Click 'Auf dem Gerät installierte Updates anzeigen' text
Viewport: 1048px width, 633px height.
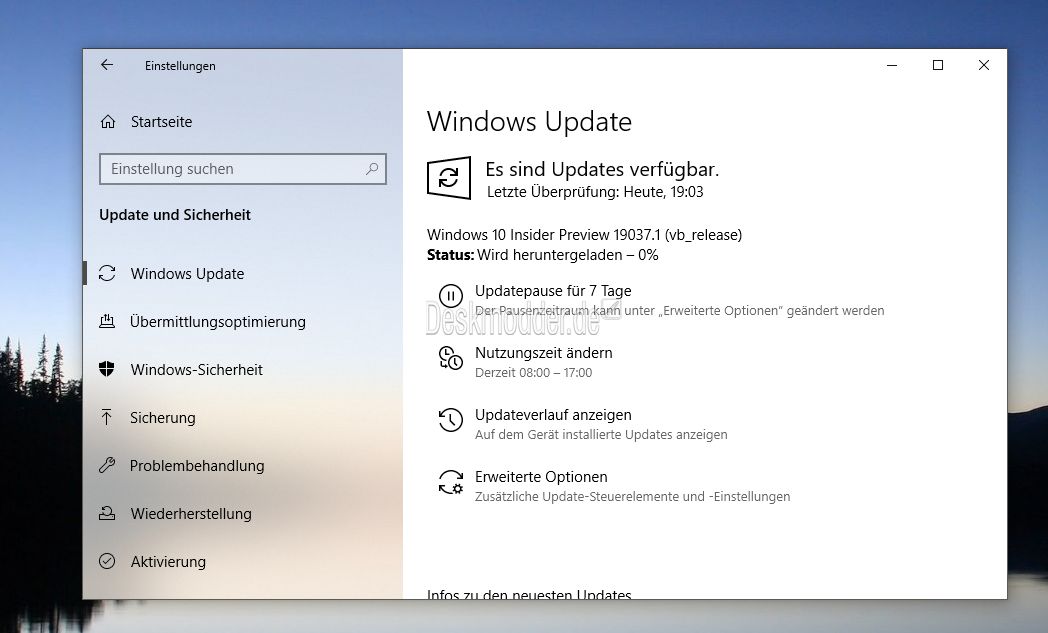[x=602, y=435]
